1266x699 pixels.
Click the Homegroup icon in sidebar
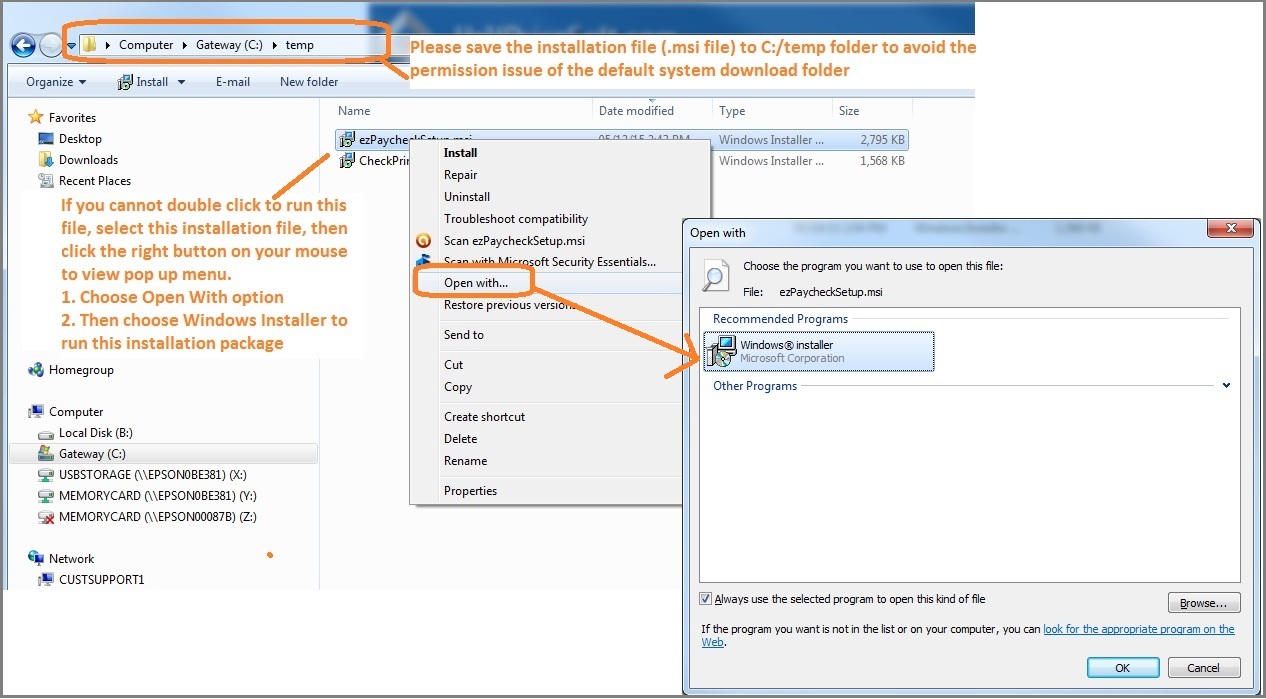[36, 370]
